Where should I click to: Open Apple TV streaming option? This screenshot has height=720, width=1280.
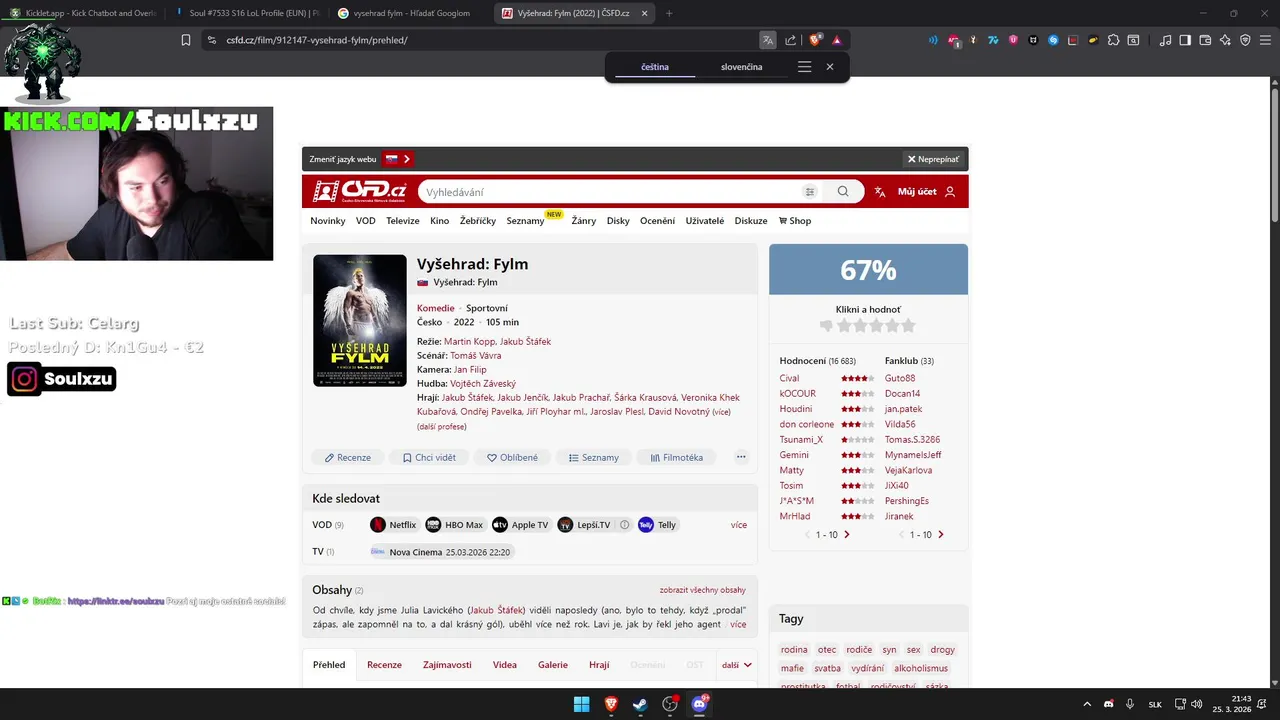click(520, 524)
